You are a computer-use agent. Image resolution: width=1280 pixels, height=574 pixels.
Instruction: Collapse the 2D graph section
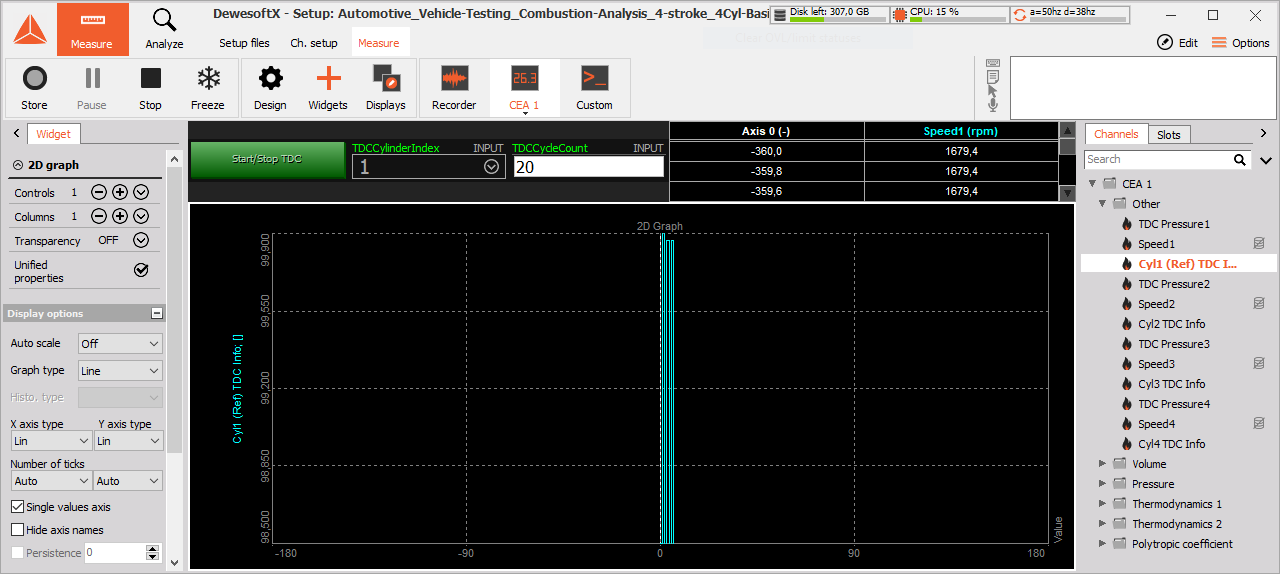[18, 165]
